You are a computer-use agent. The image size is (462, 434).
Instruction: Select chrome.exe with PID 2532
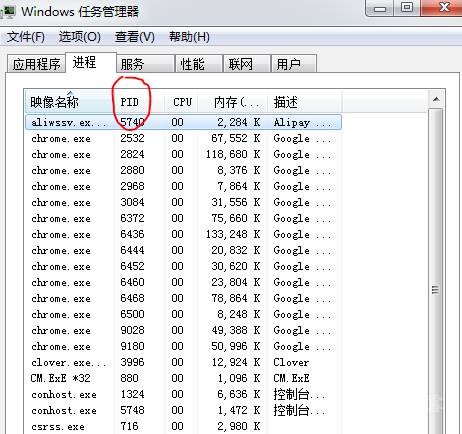point(183,138)
